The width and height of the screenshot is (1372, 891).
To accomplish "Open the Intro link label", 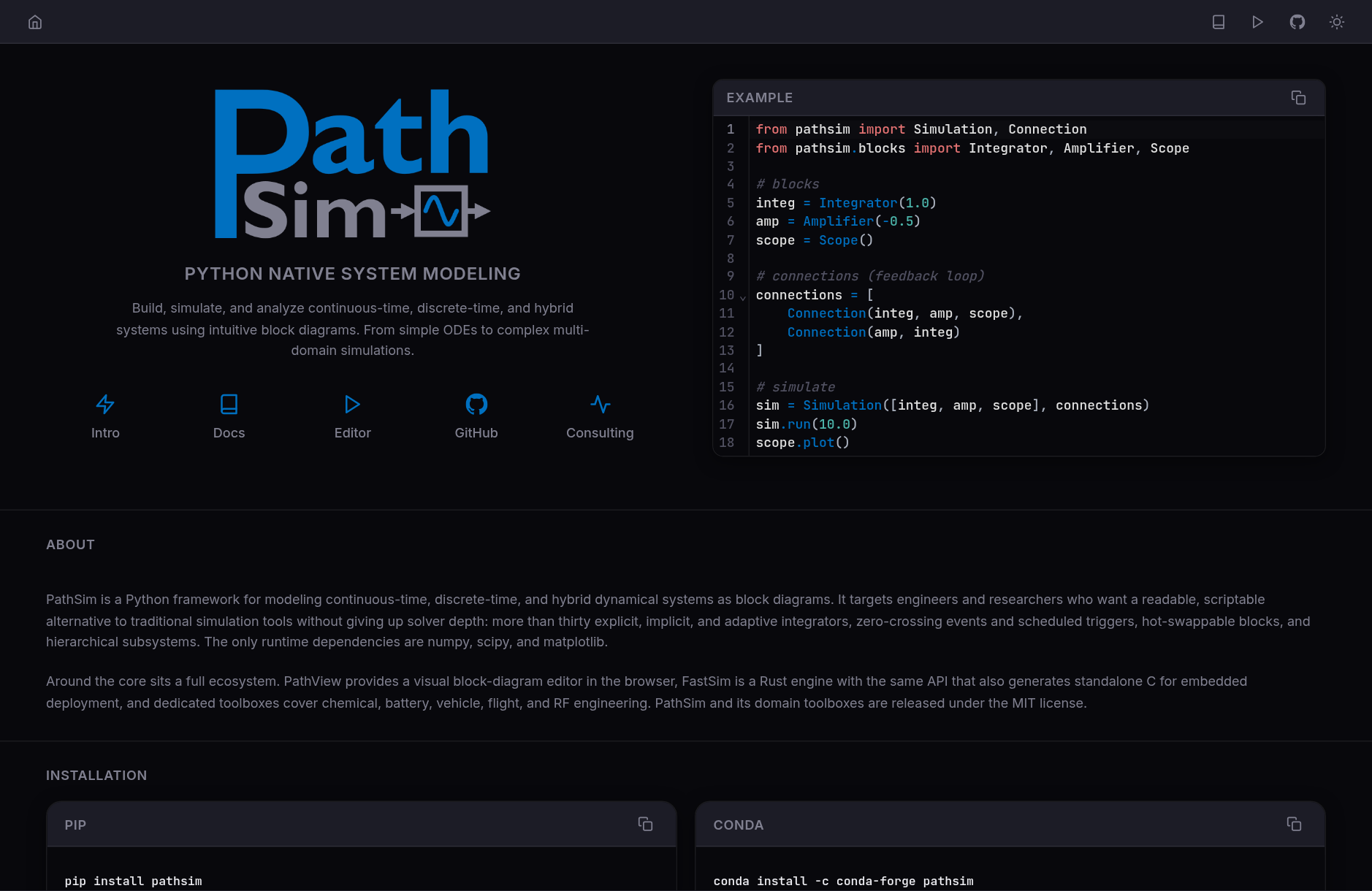I will coord(105,433).
